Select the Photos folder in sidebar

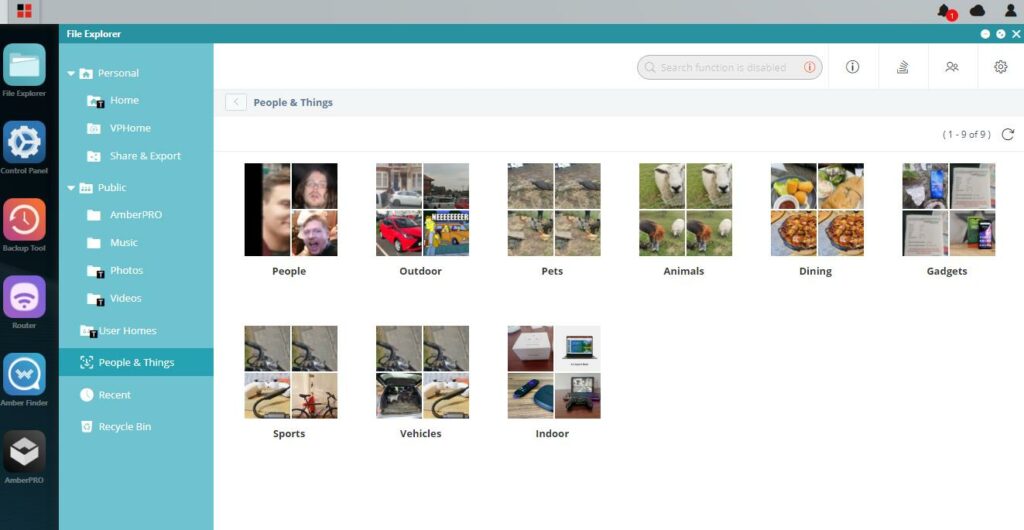click(x=126, y=271)
